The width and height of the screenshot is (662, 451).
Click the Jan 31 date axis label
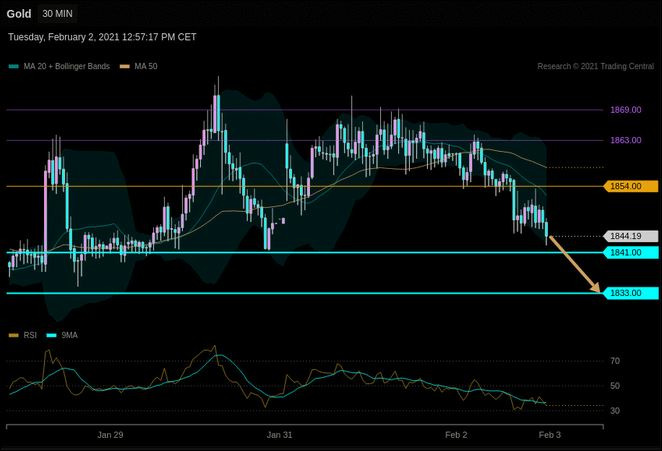(279, 435)
